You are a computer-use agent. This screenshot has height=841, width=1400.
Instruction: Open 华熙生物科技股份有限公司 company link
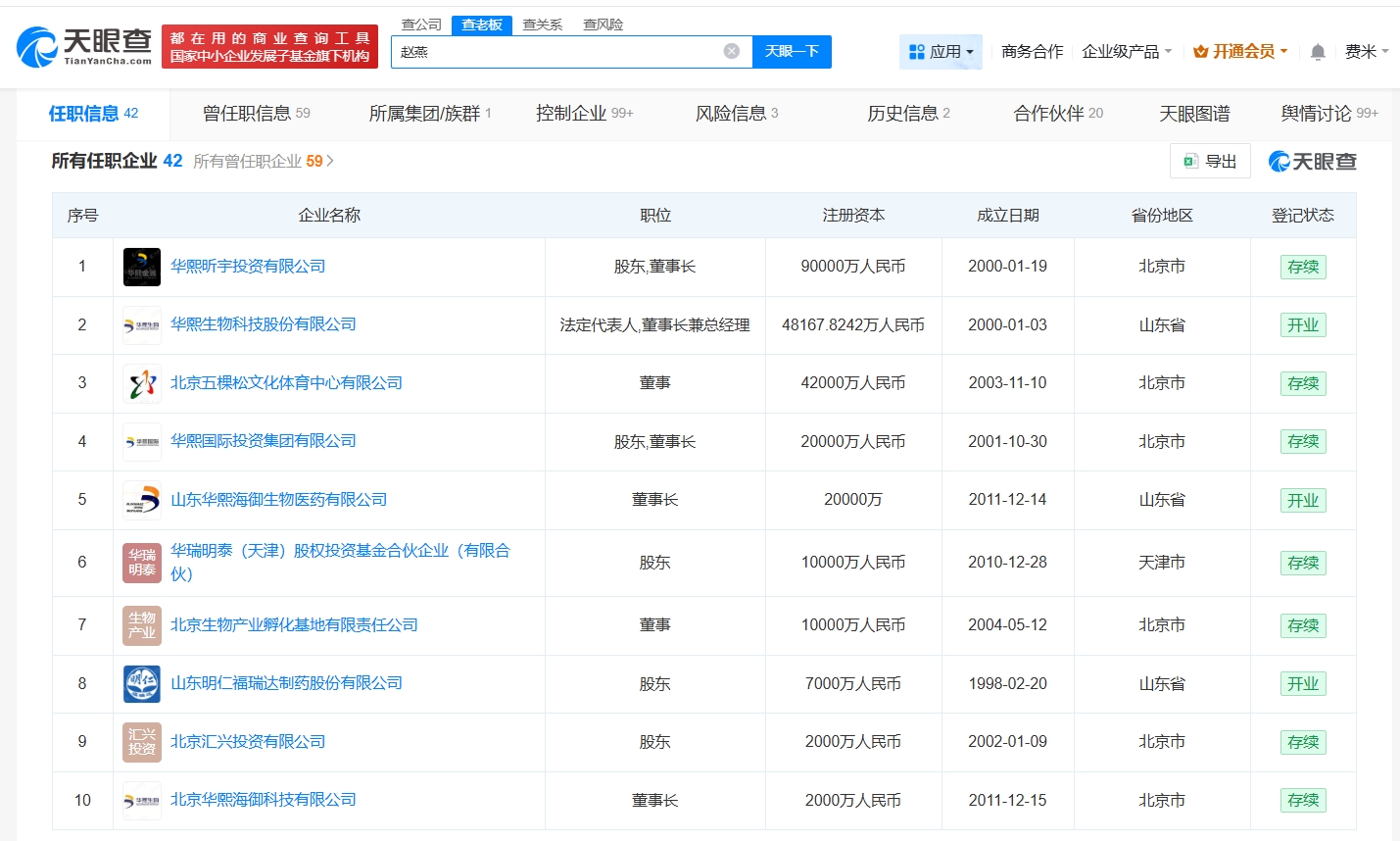tap(264, 324)
